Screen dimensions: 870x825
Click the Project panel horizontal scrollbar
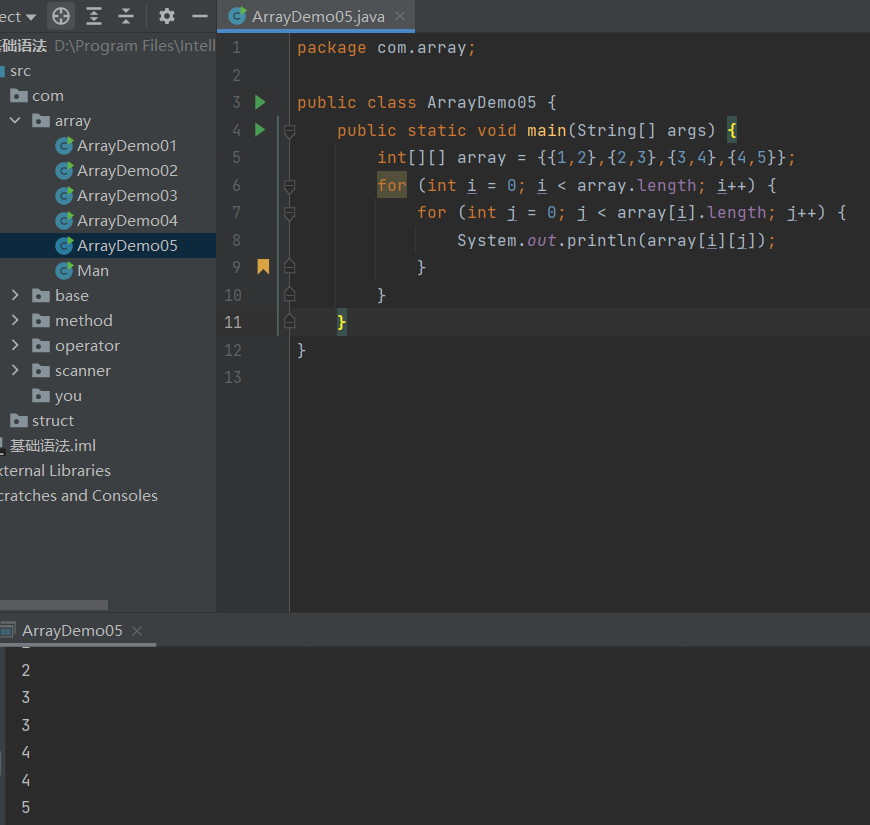click(53, 605)
